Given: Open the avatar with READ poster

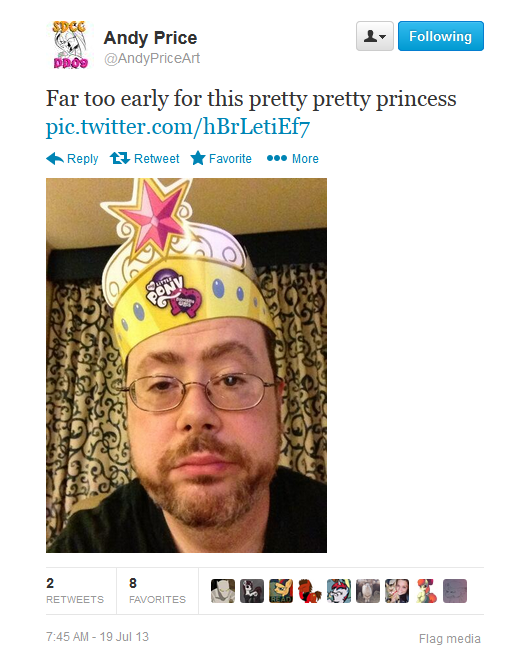Looking at the screenshot, I should [x=281, y=591].
